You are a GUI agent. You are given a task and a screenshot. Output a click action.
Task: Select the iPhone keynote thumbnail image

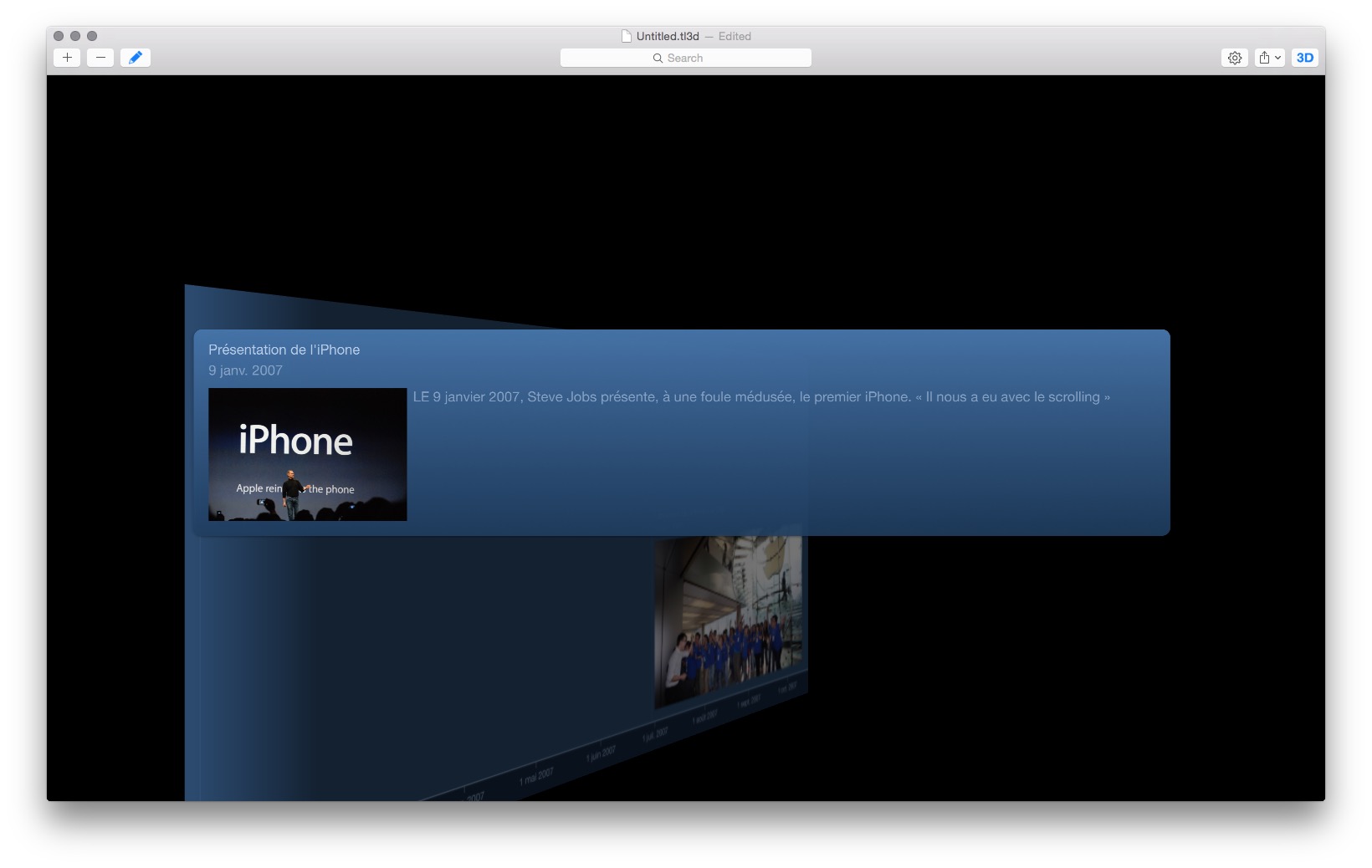click(x=308, y=454)
